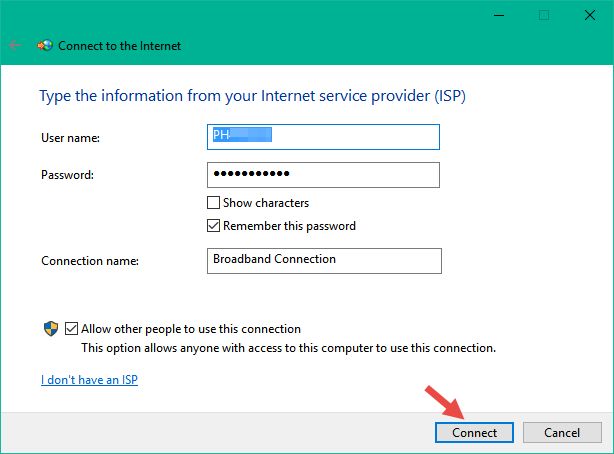Click the red arrow annotation above Connect
This screenshot has height=454, width=614.
(445, 403)
